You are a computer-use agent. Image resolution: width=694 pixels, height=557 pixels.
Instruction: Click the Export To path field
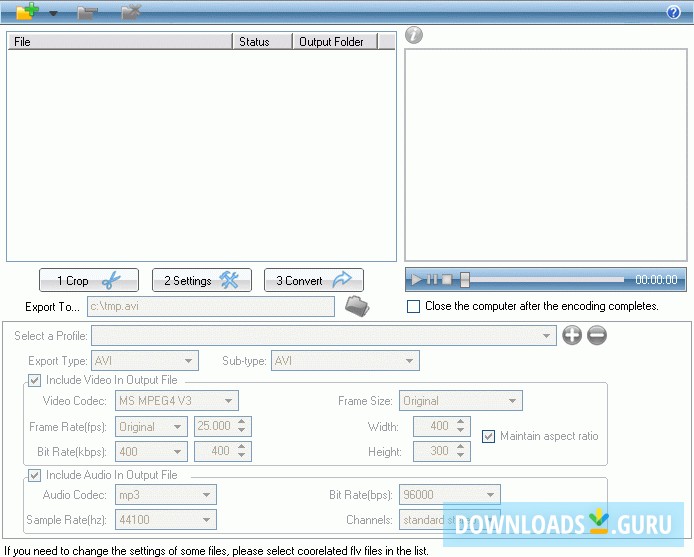tap(211, 306)
